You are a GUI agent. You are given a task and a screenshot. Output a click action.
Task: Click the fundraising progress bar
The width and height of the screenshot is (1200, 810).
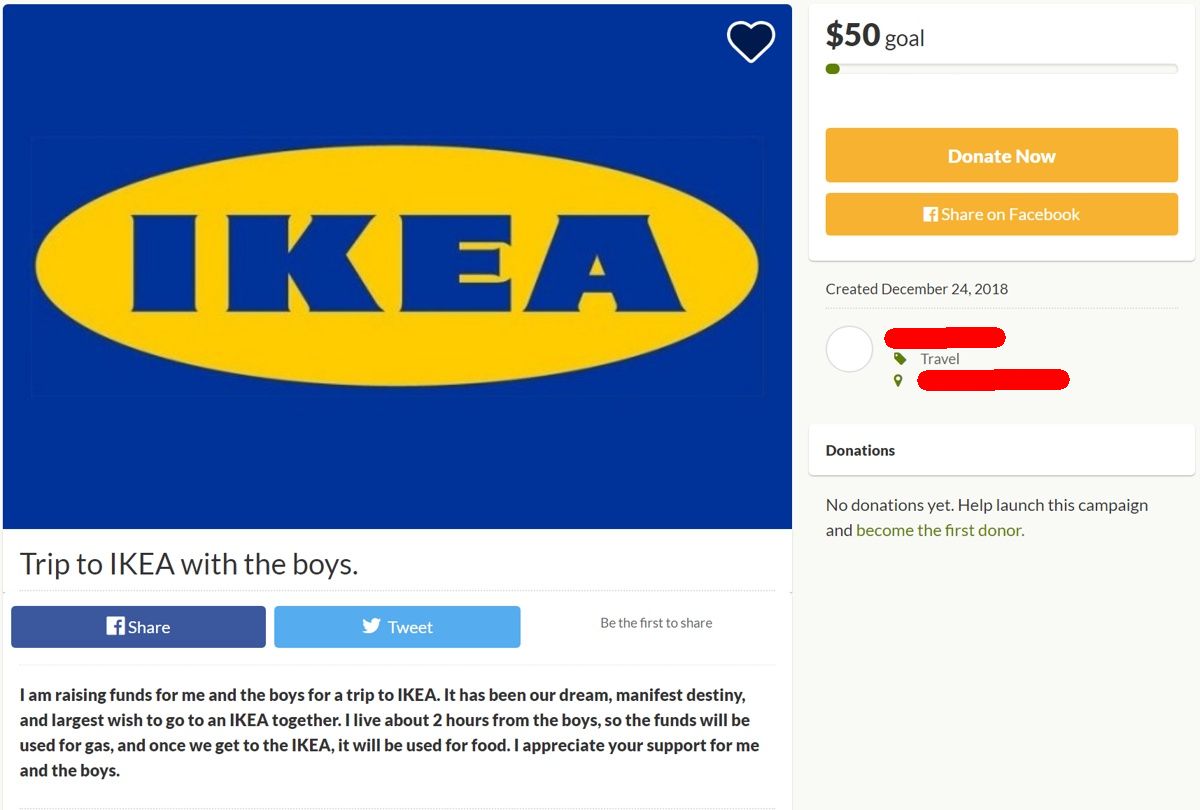pos(1001,69)
